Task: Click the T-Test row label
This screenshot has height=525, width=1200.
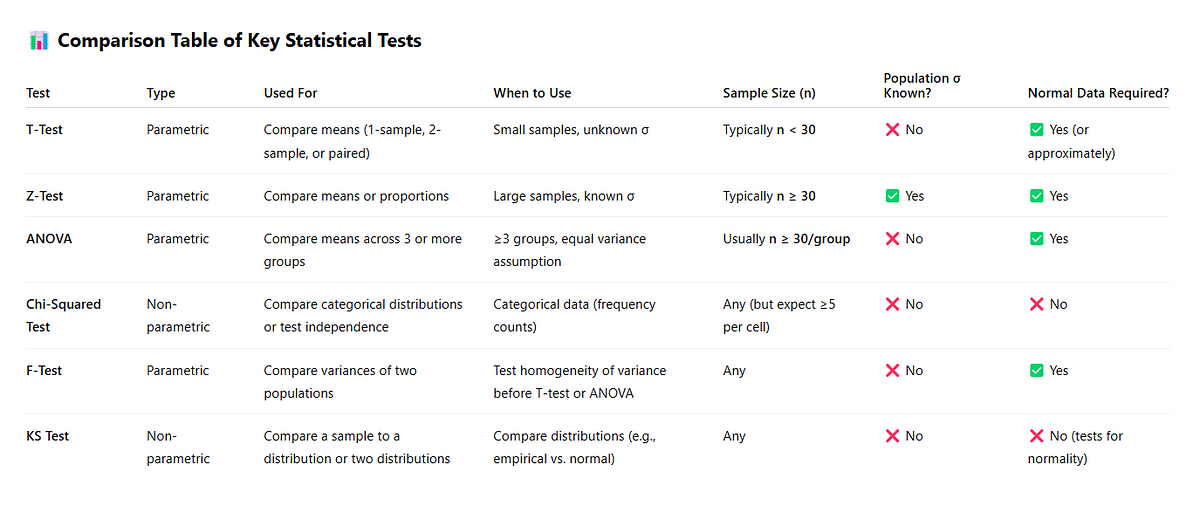Action: (x=44, y=130)
